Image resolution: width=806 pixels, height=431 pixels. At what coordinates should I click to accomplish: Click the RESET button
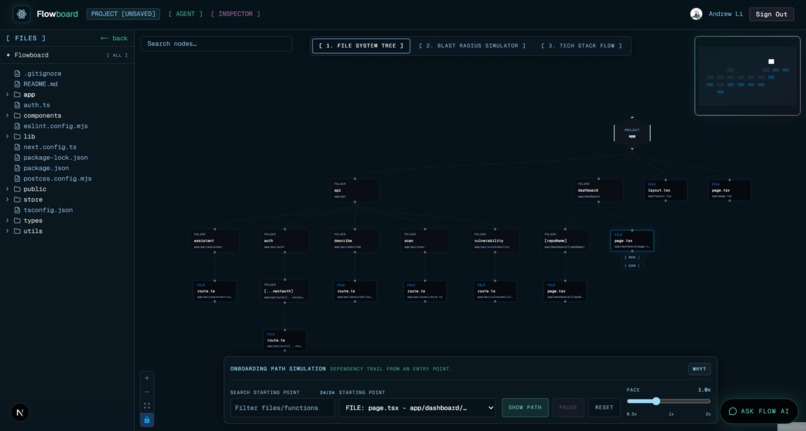604,407
